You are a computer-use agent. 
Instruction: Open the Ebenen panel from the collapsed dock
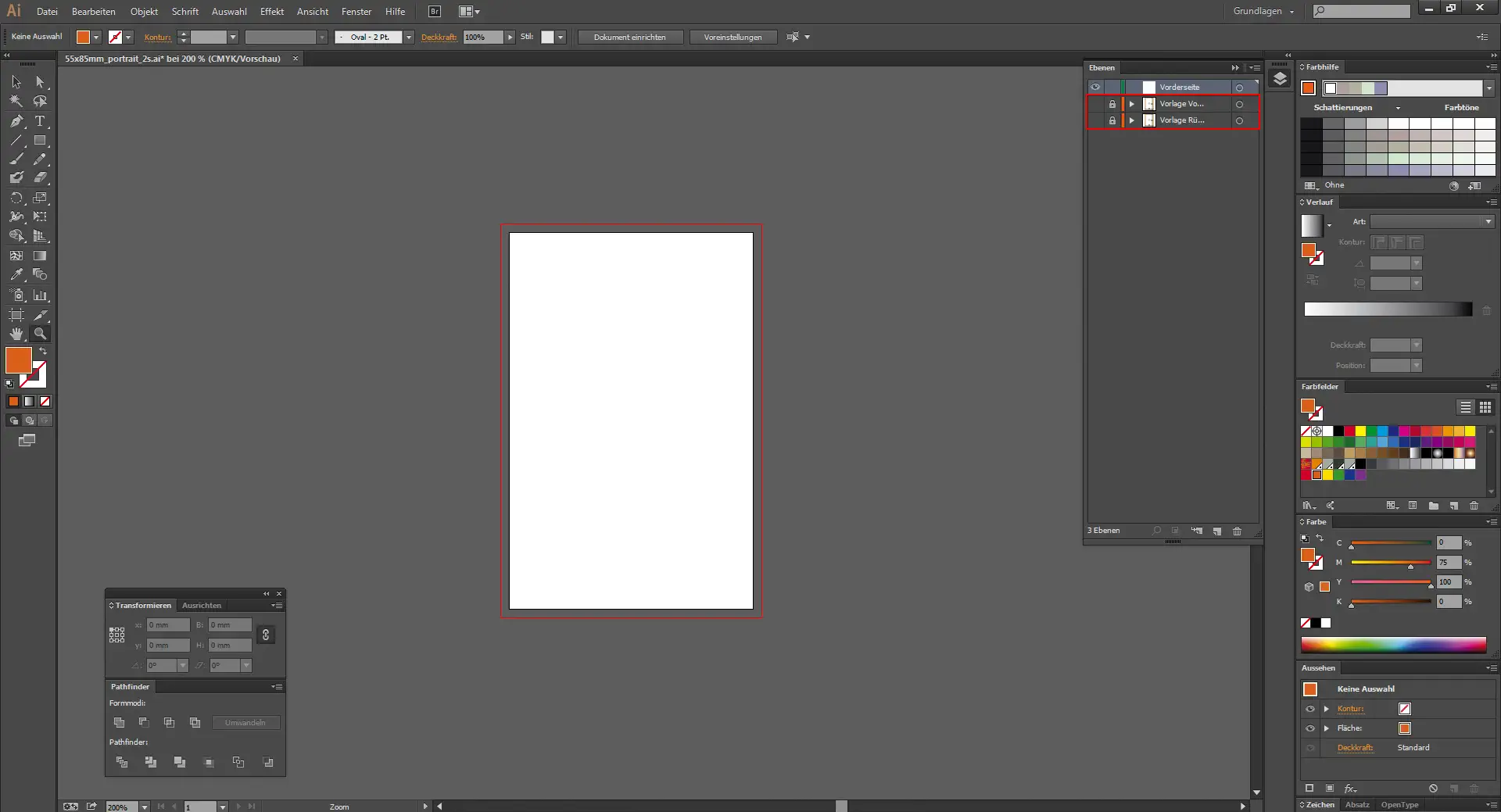(x=1280, y=79)
